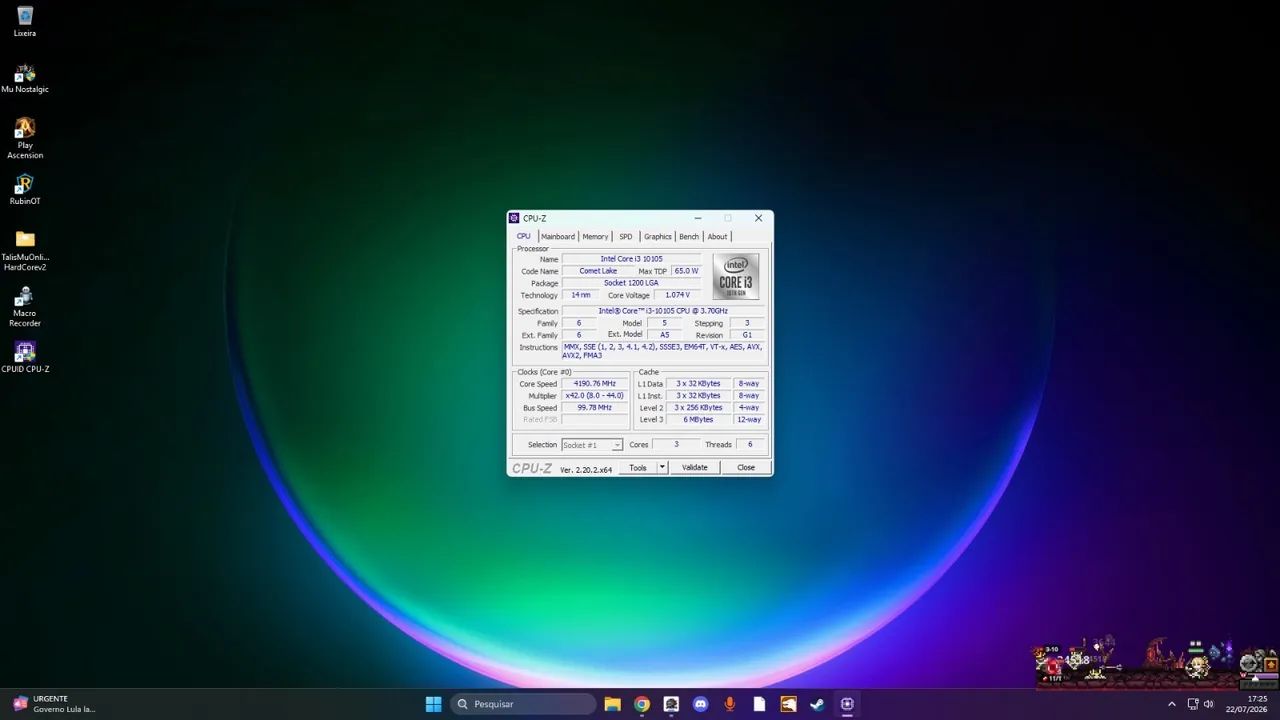This screenshot has height=720, width=1280.
Task: Click the Pesquisar taskbar search box
Action: (522, 704)
